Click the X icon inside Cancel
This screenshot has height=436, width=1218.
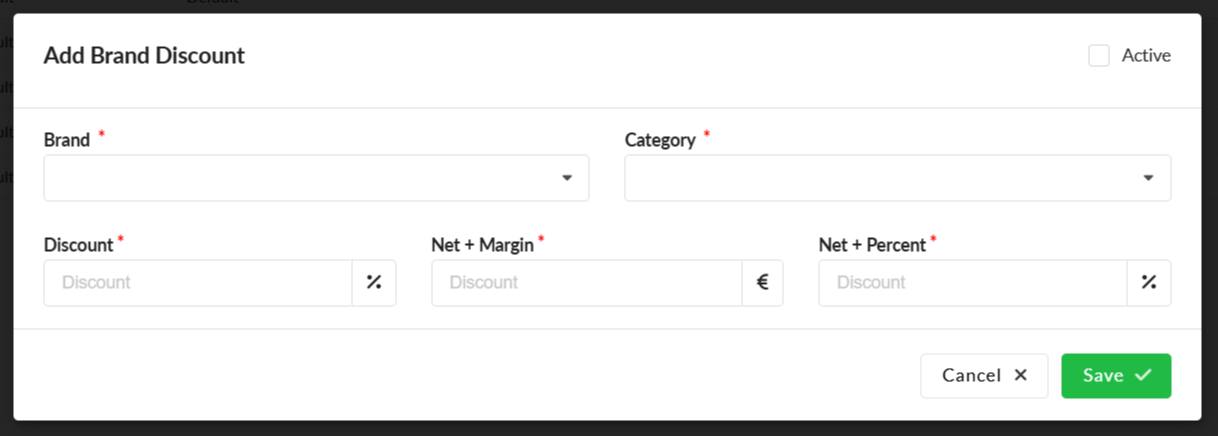[x=1020, y=375]
